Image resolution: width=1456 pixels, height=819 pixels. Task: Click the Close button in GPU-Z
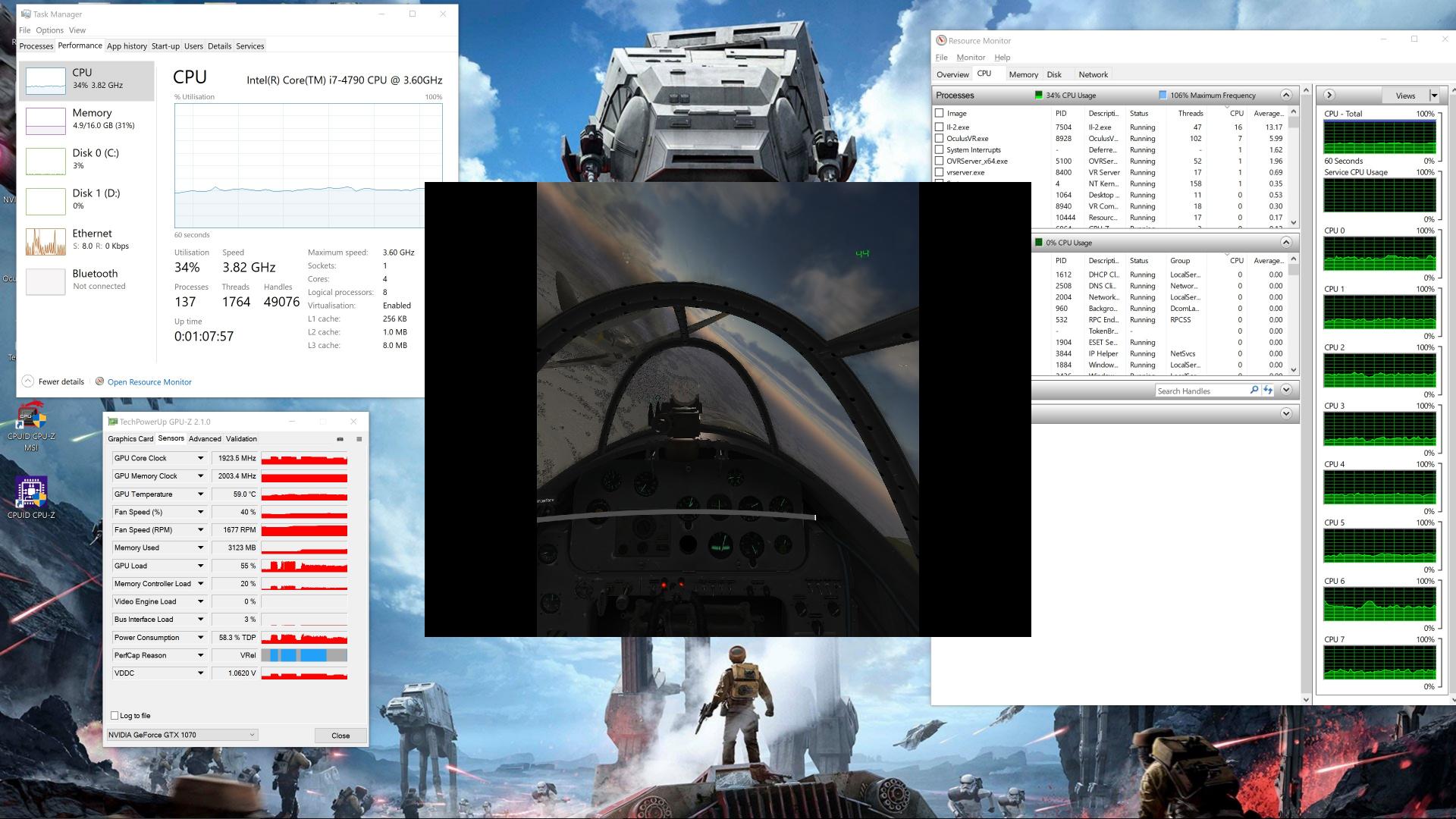(340, 736)
